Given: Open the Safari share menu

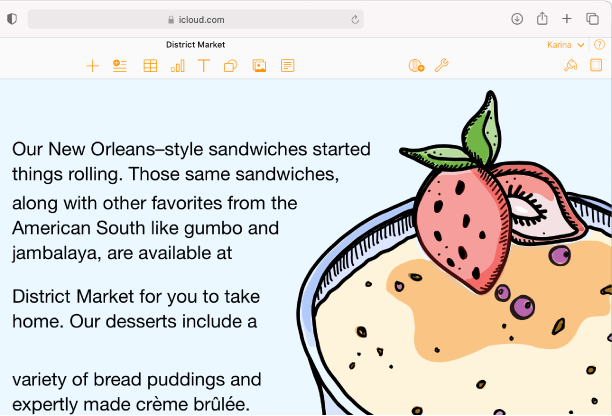Looking at the screenshot, I should click(542, 18).
